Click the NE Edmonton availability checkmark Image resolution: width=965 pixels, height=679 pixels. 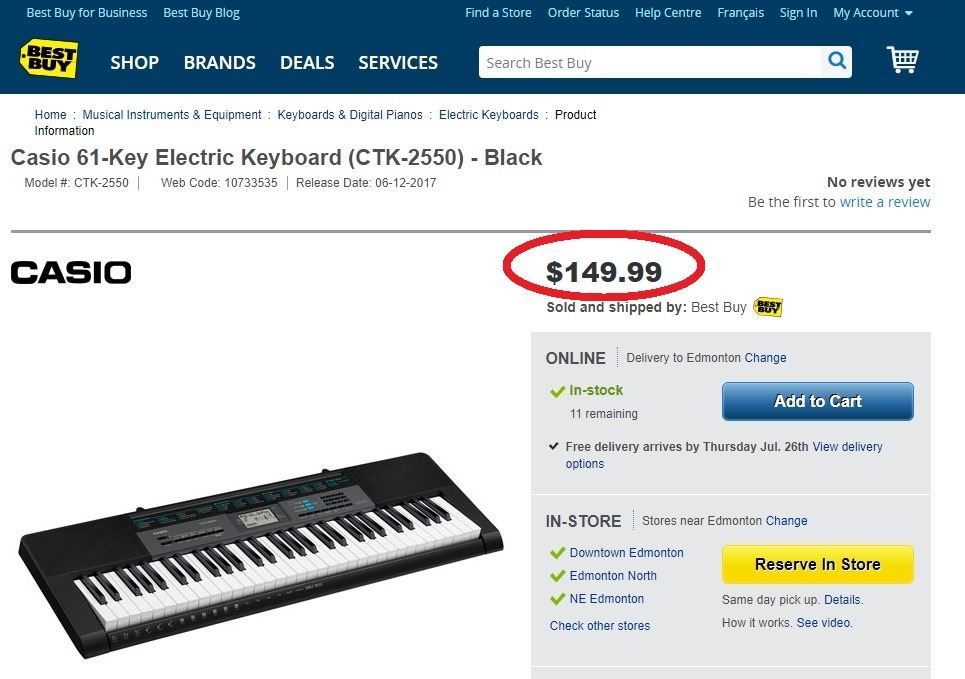coord(557,599)
